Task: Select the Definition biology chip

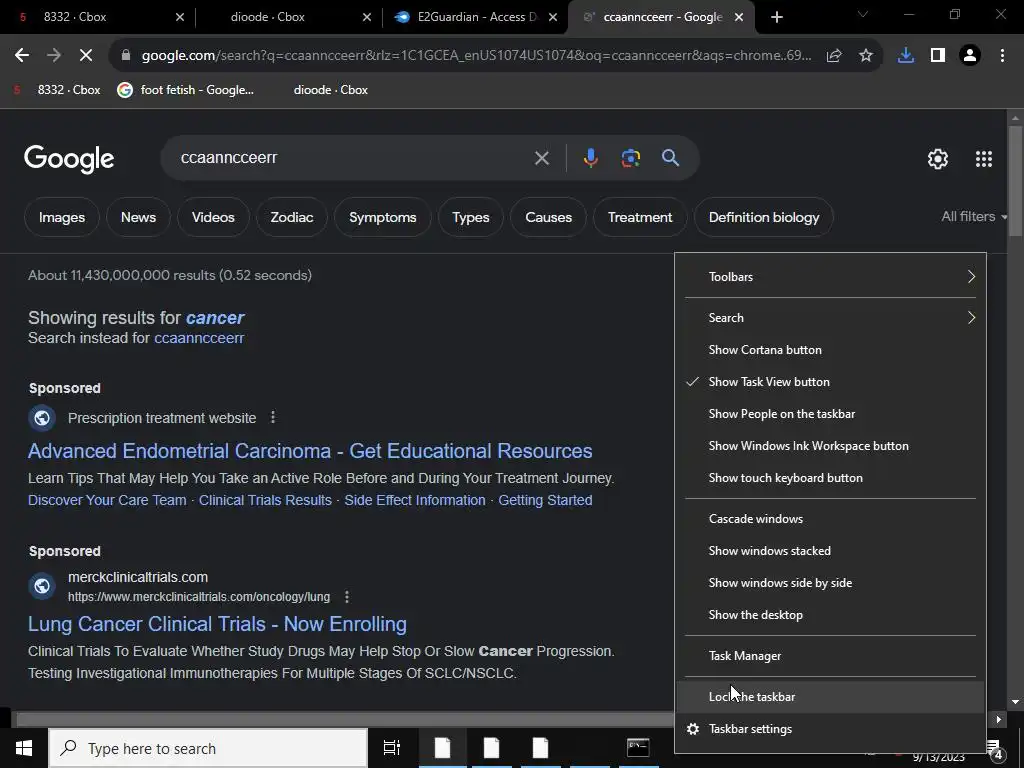Action: click(764, 217)
